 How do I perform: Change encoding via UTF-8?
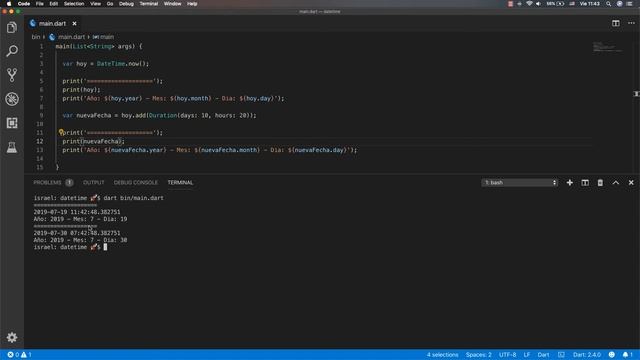(x=507, y=355)
